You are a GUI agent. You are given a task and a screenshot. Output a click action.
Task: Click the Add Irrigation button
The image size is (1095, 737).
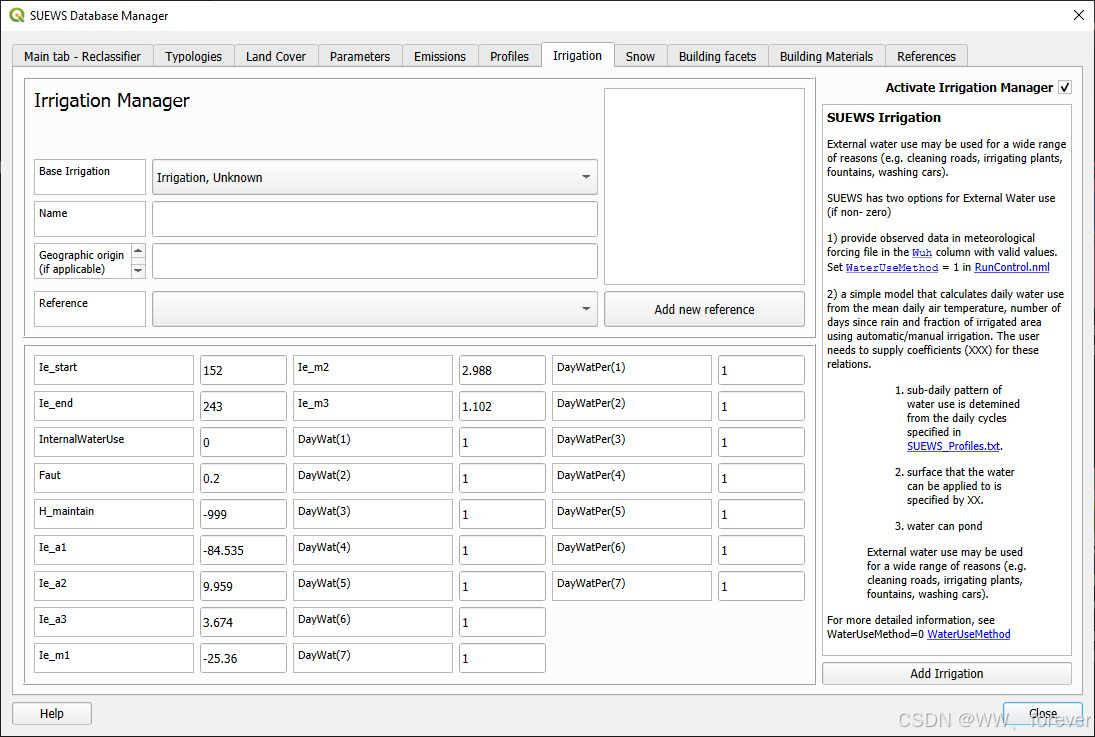coord(946,673)
